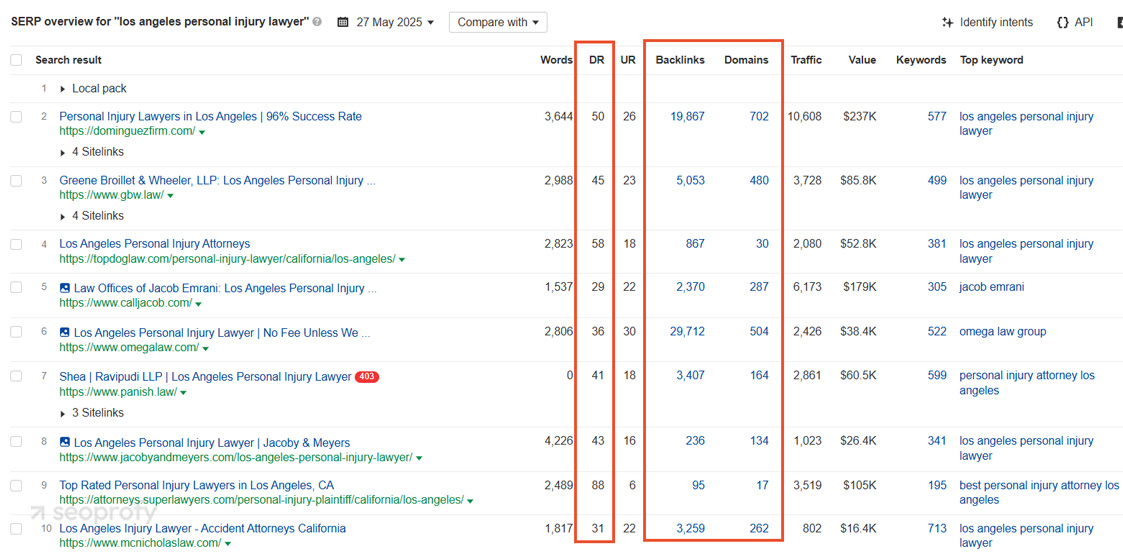This screenshot has width=1123, height=555.
Task: Check the box for superlawyers.com result
Action: pos(16,486)
